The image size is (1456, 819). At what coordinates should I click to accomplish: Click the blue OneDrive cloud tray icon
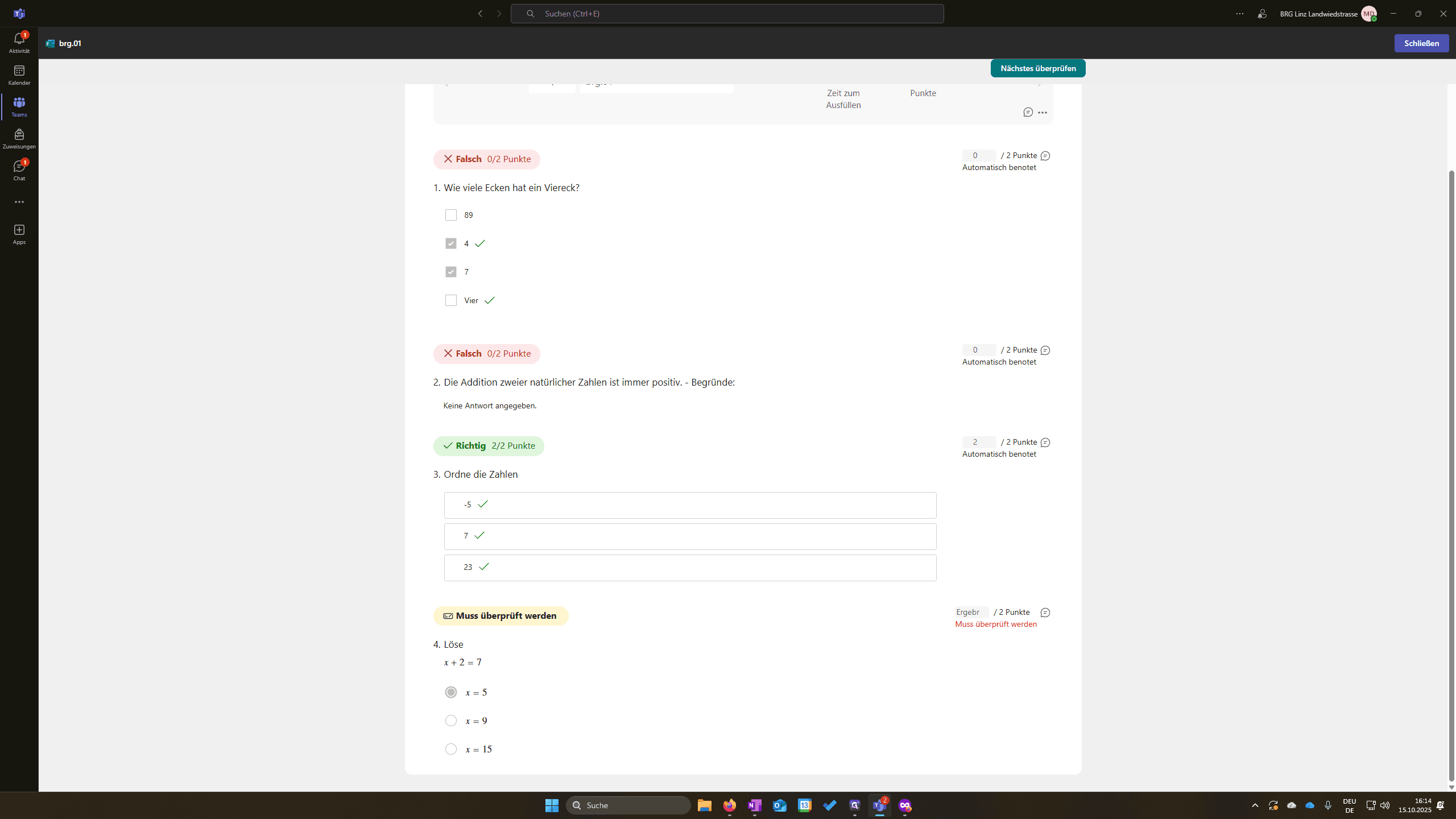[x=1310, y=805]
